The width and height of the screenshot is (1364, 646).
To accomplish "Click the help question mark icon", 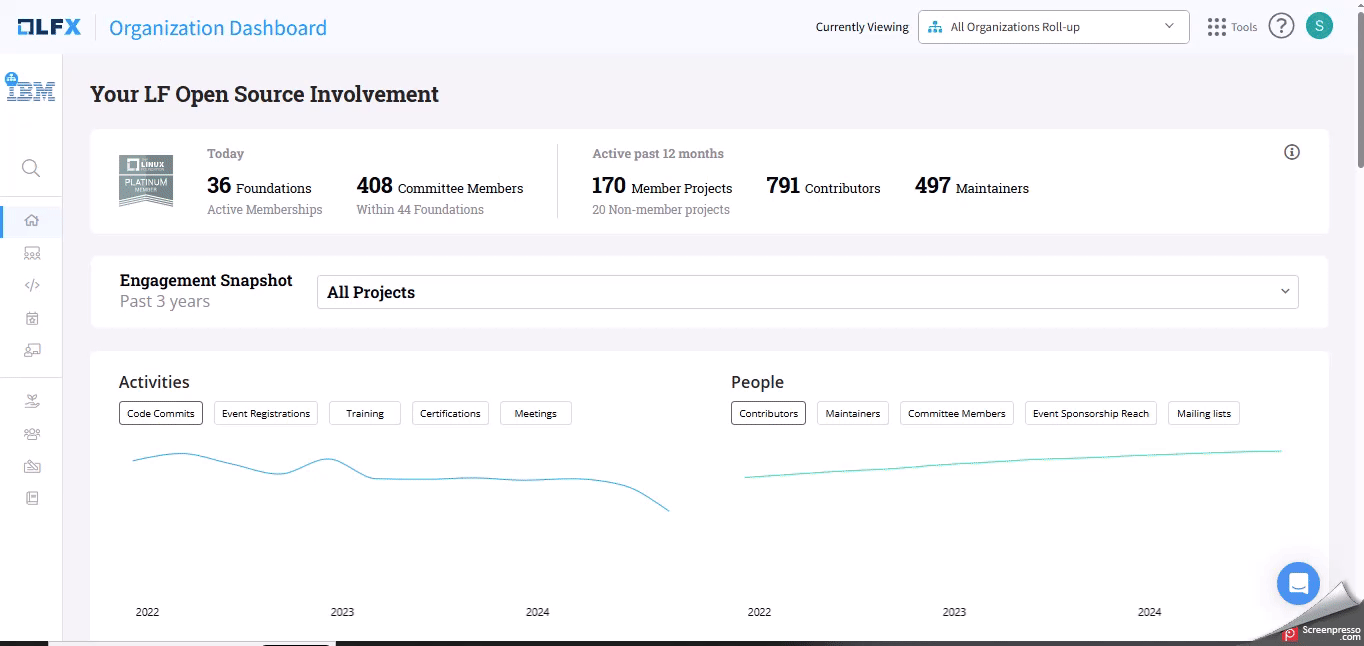I will [1281, 27].
